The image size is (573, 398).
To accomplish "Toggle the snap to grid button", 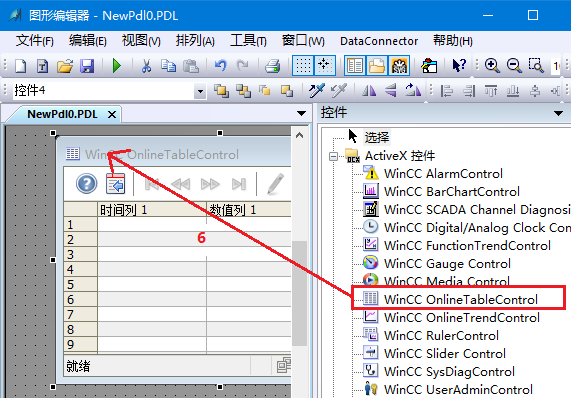I will click(x=324, y=66).
